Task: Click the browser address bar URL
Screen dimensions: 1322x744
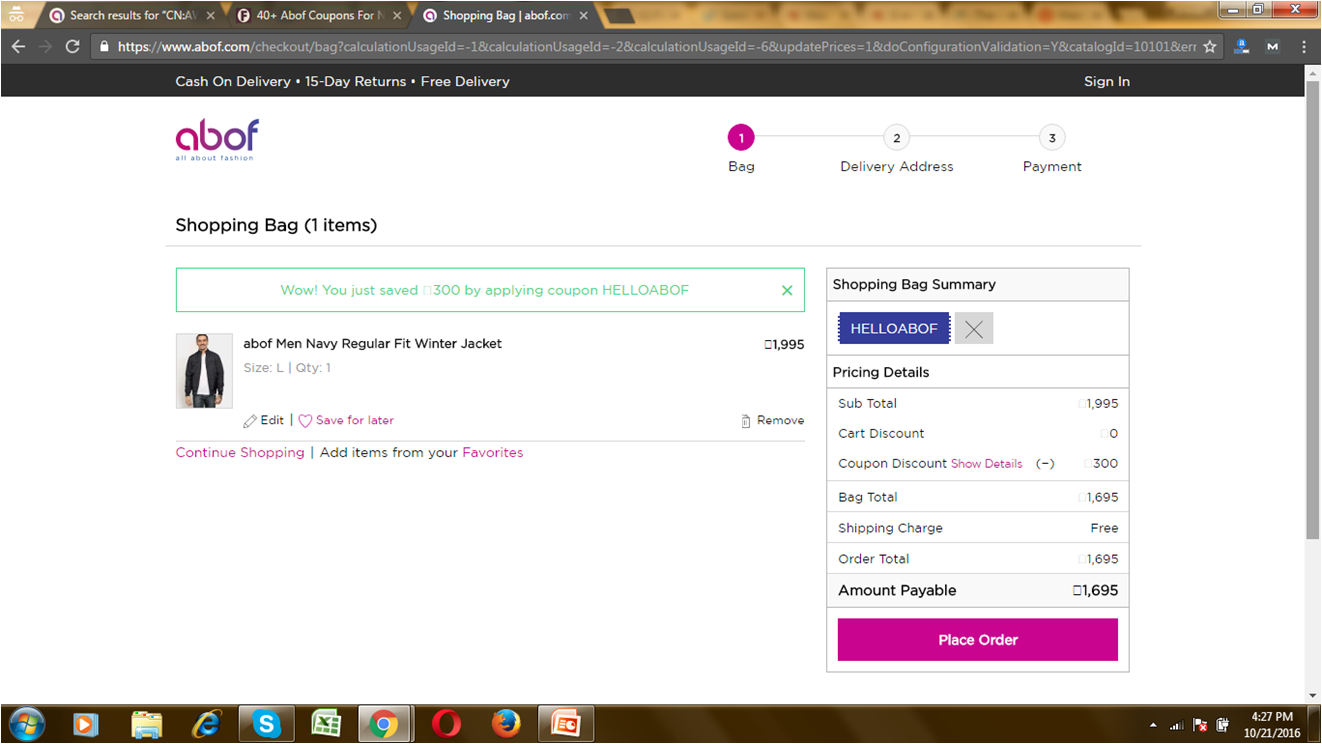Action: point(656,47)
